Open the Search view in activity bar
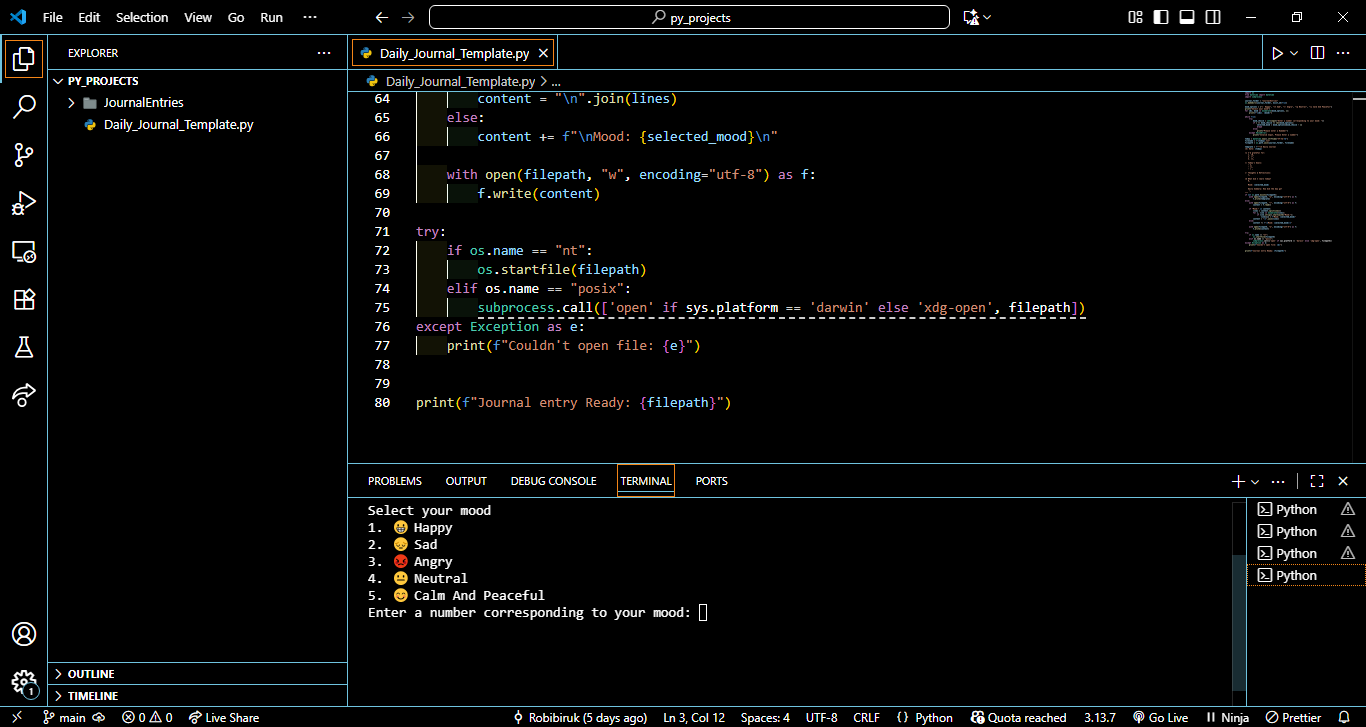The width and height of the screenshot is (1366, 727). click(x=24, y=107)
